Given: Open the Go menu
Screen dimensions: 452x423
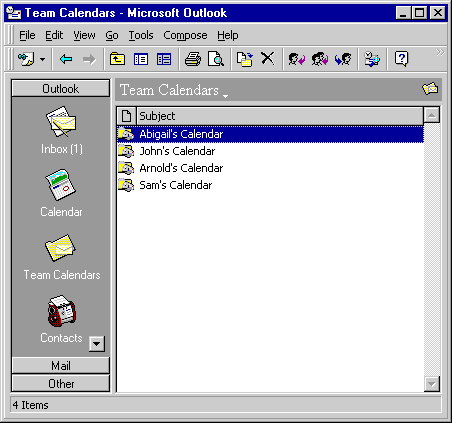Looking at the screenshot, I should coord(112,35).
